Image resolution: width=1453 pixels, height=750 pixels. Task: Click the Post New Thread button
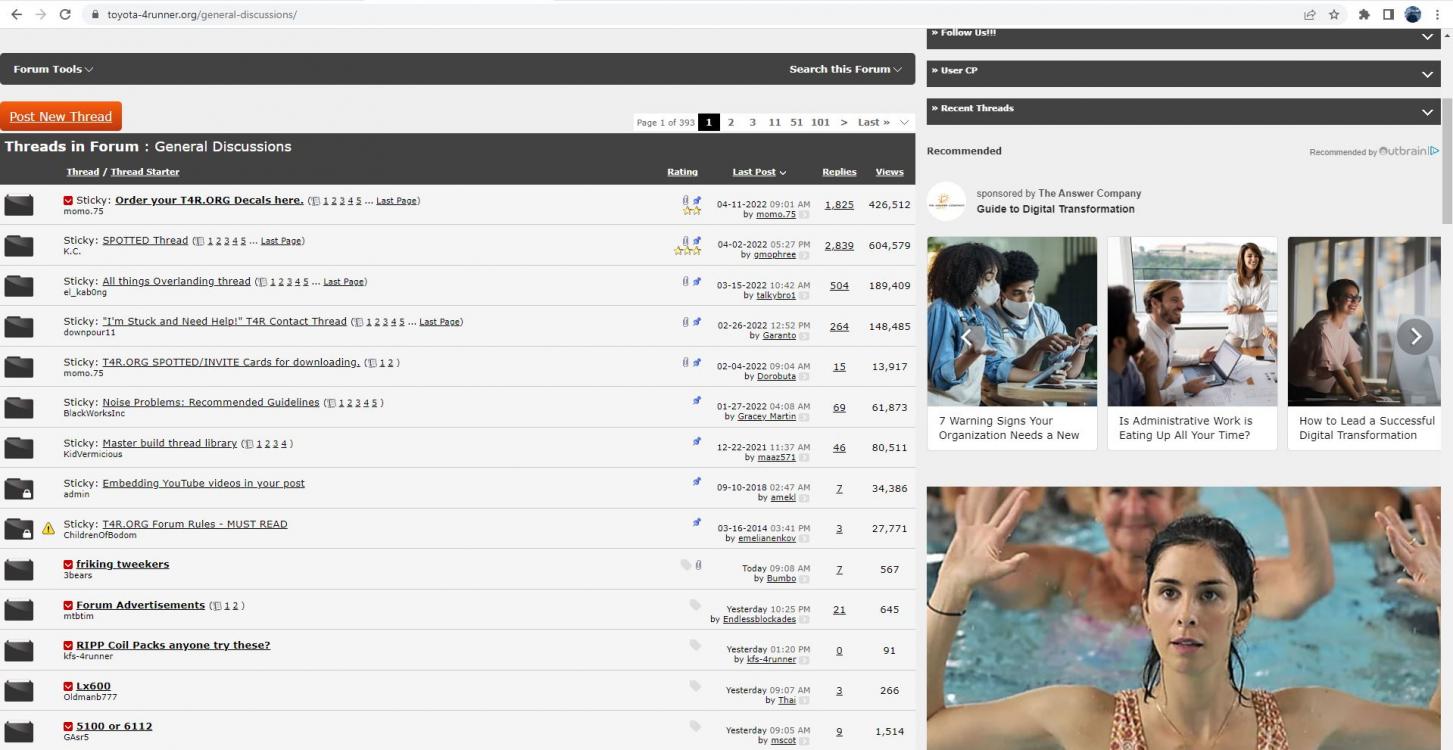tap(61, 116)
